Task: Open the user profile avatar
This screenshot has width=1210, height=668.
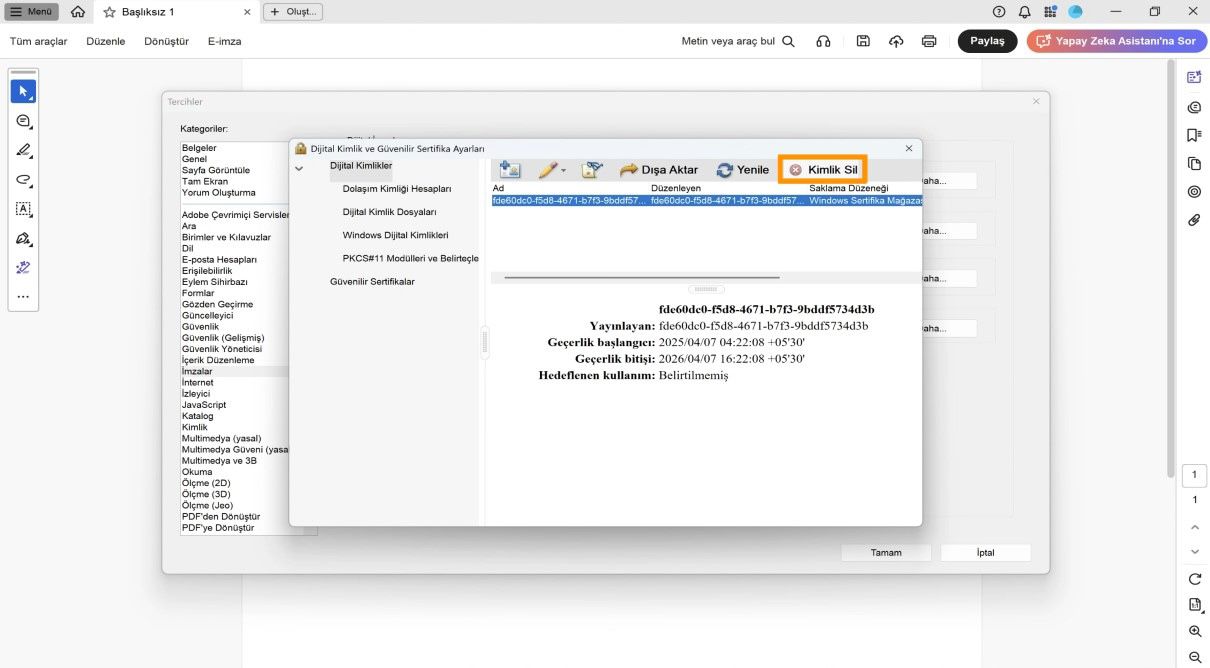Action: point(1076,12)
